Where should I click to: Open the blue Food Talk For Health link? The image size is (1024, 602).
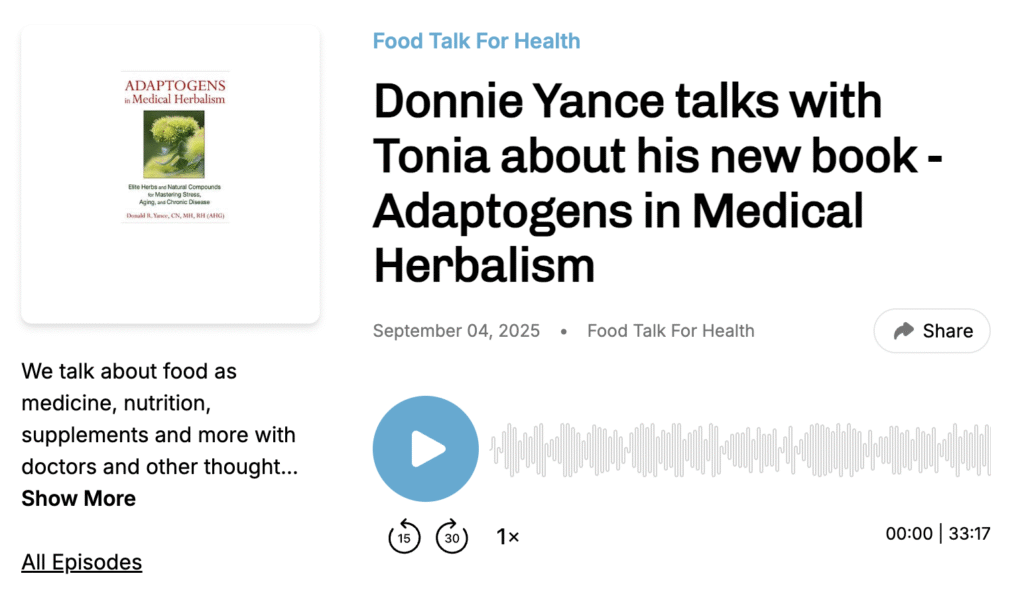pos(476,41)
